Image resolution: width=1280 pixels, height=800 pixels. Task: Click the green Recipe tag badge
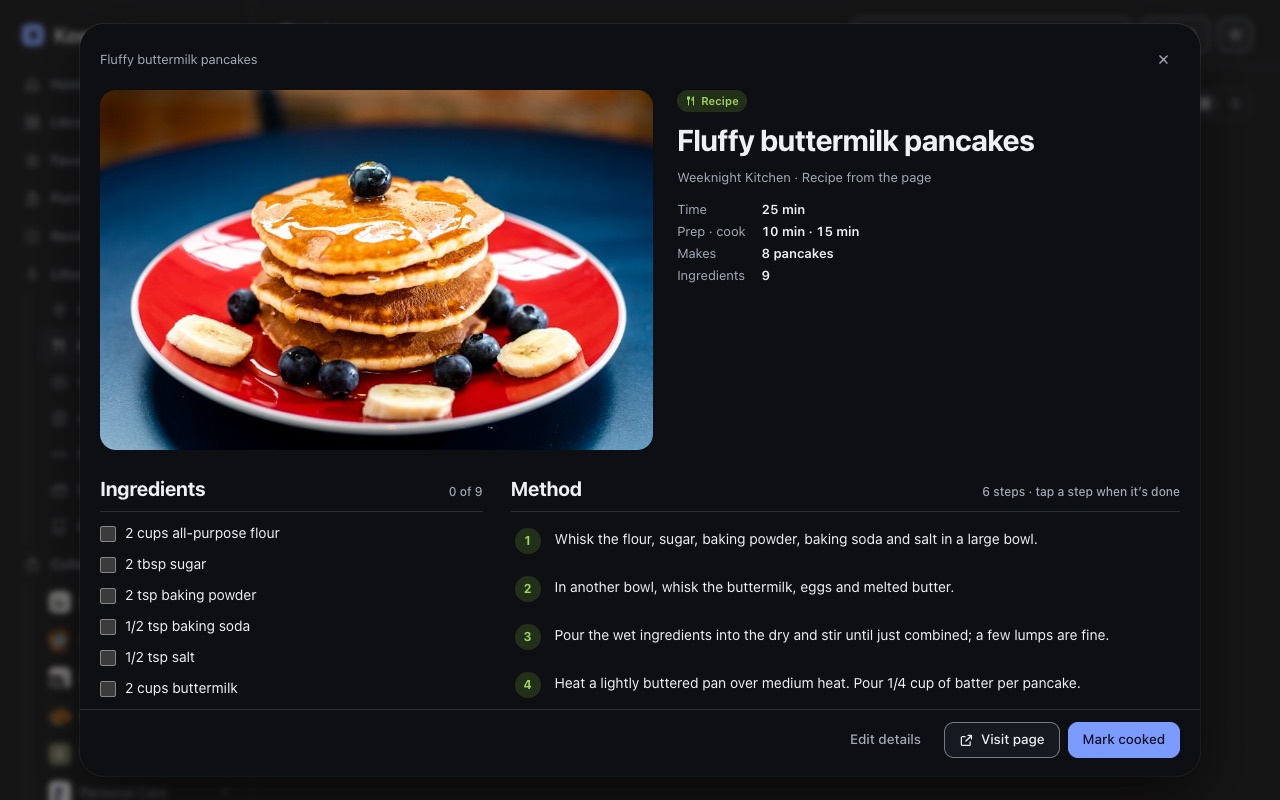click(x=712, y=101)
